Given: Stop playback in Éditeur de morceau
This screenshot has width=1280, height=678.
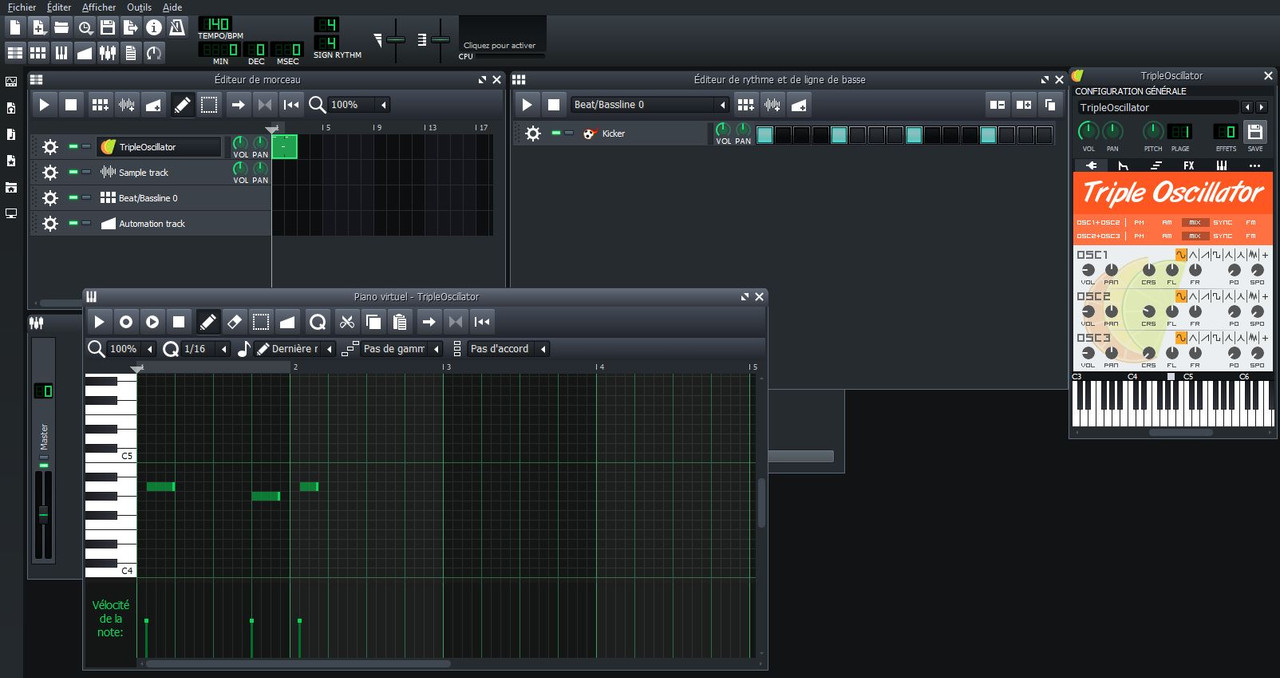Looking at the screenshot, I should pyautogui.click(x=70, y=104).
